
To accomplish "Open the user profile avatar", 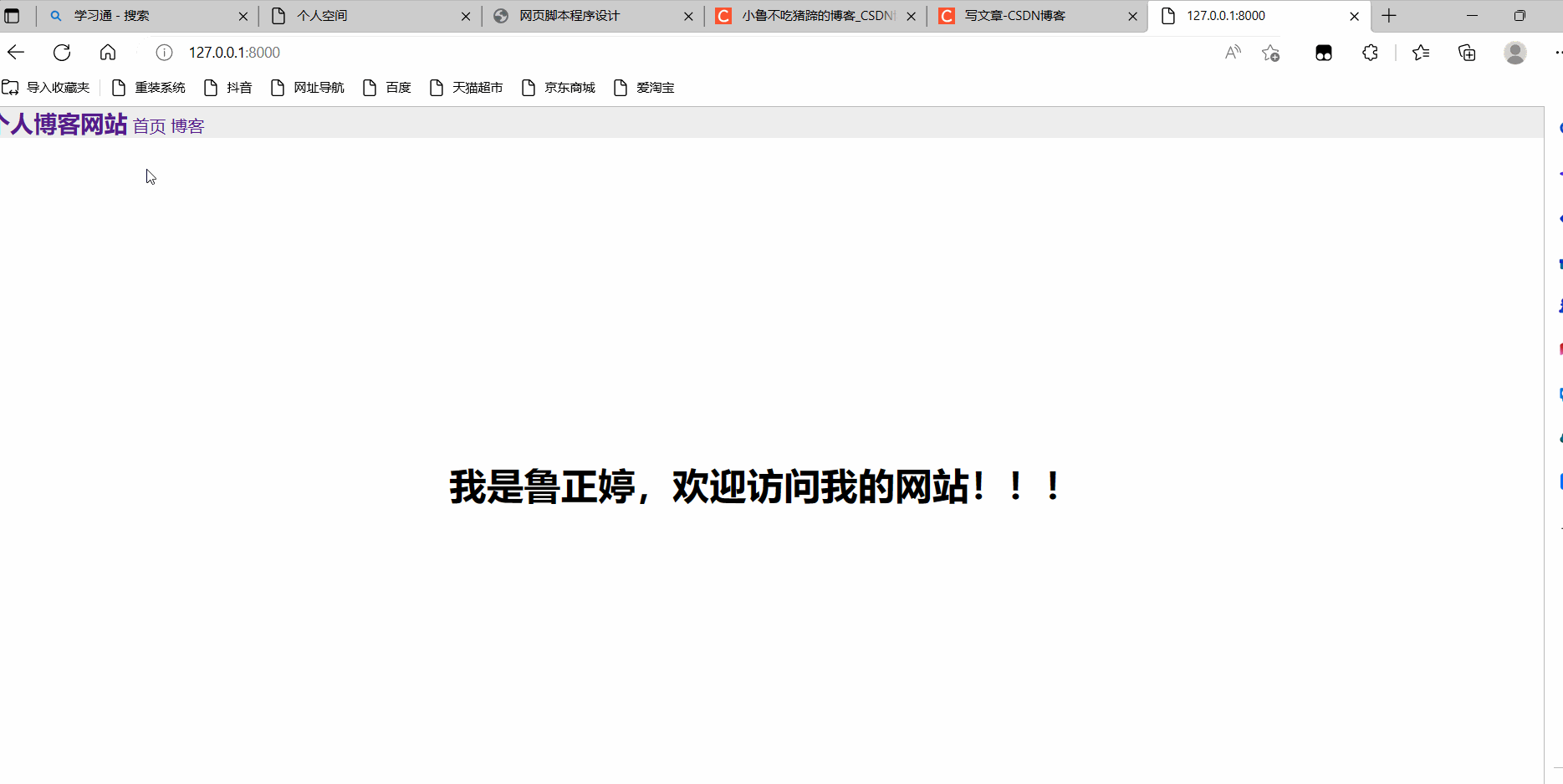I will [x=1515, y=53].
